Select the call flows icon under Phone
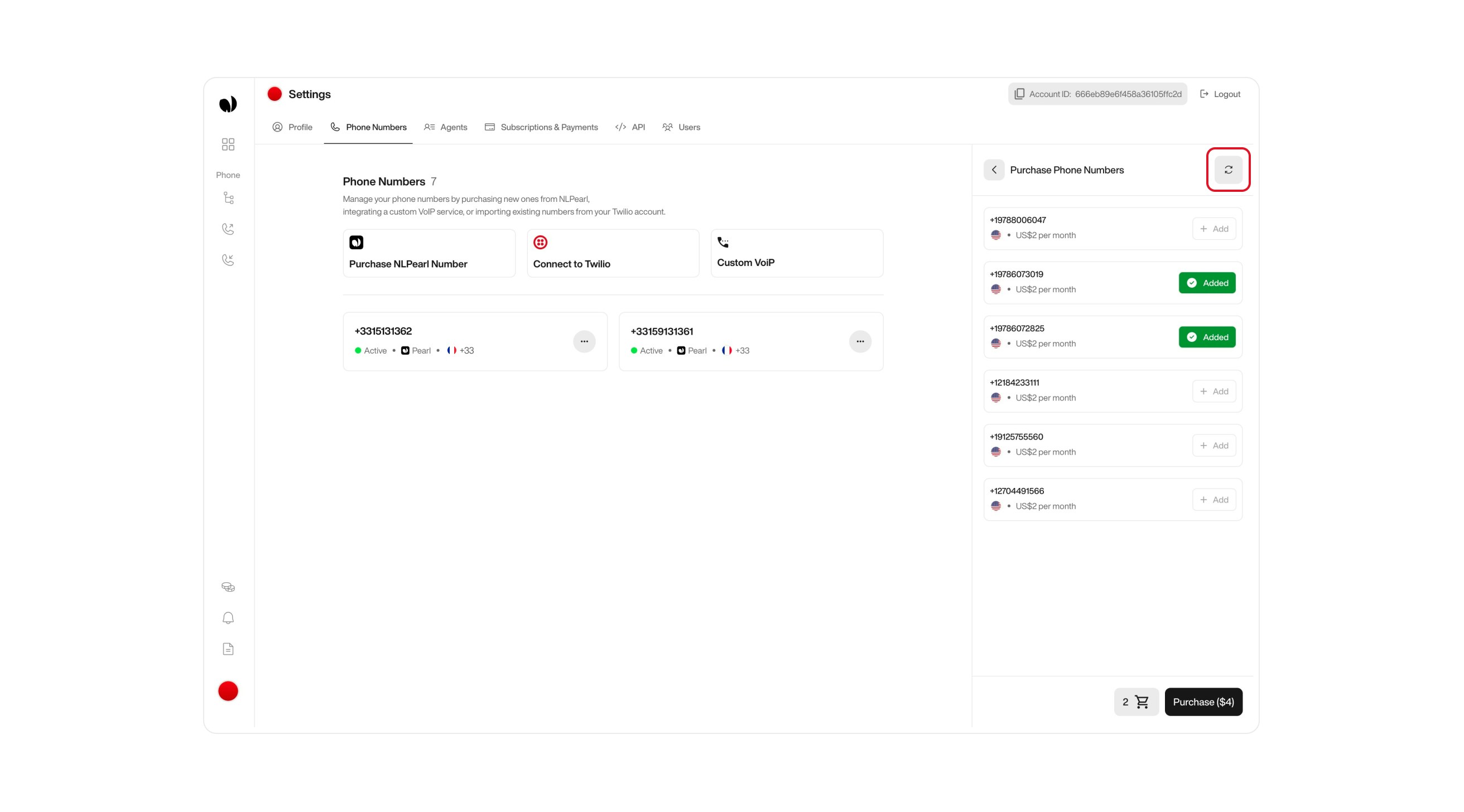1464x812 pixels. (x=228, y=198)
